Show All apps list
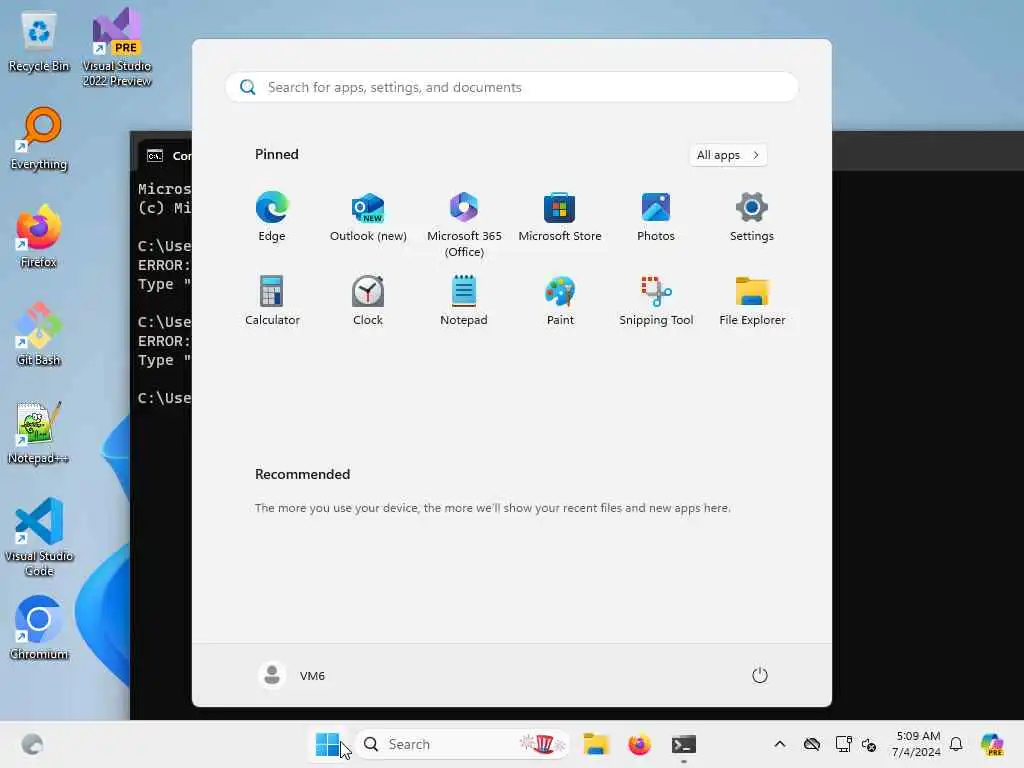Image resolution: width=1024 pixels, height=768 pixels. tap(728, 155)
